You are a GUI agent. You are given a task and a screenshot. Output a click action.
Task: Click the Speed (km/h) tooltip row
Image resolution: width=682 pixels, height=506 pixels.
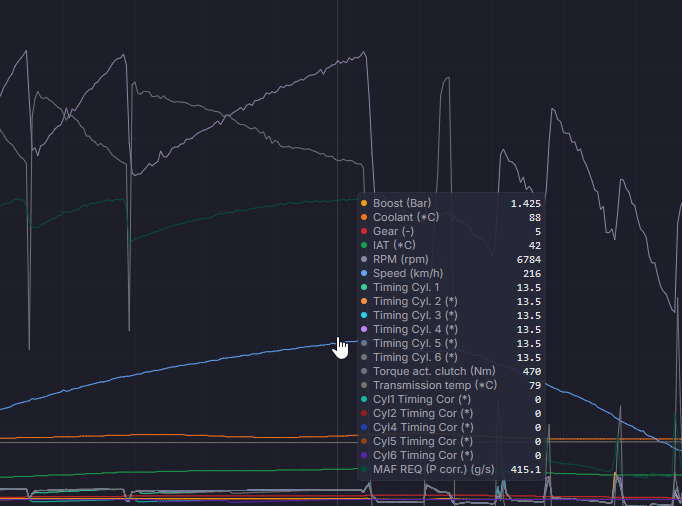(451, 273)
